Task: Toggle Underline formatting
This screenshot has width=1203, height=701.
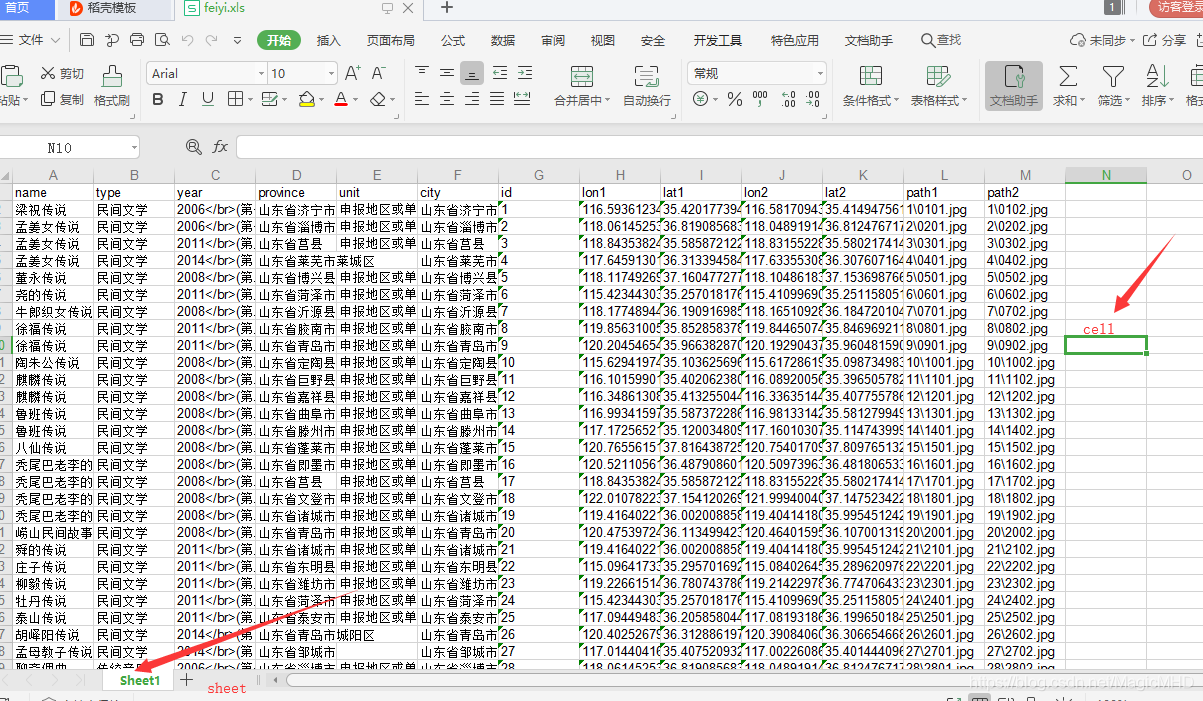Action: (x=208, y=100)
